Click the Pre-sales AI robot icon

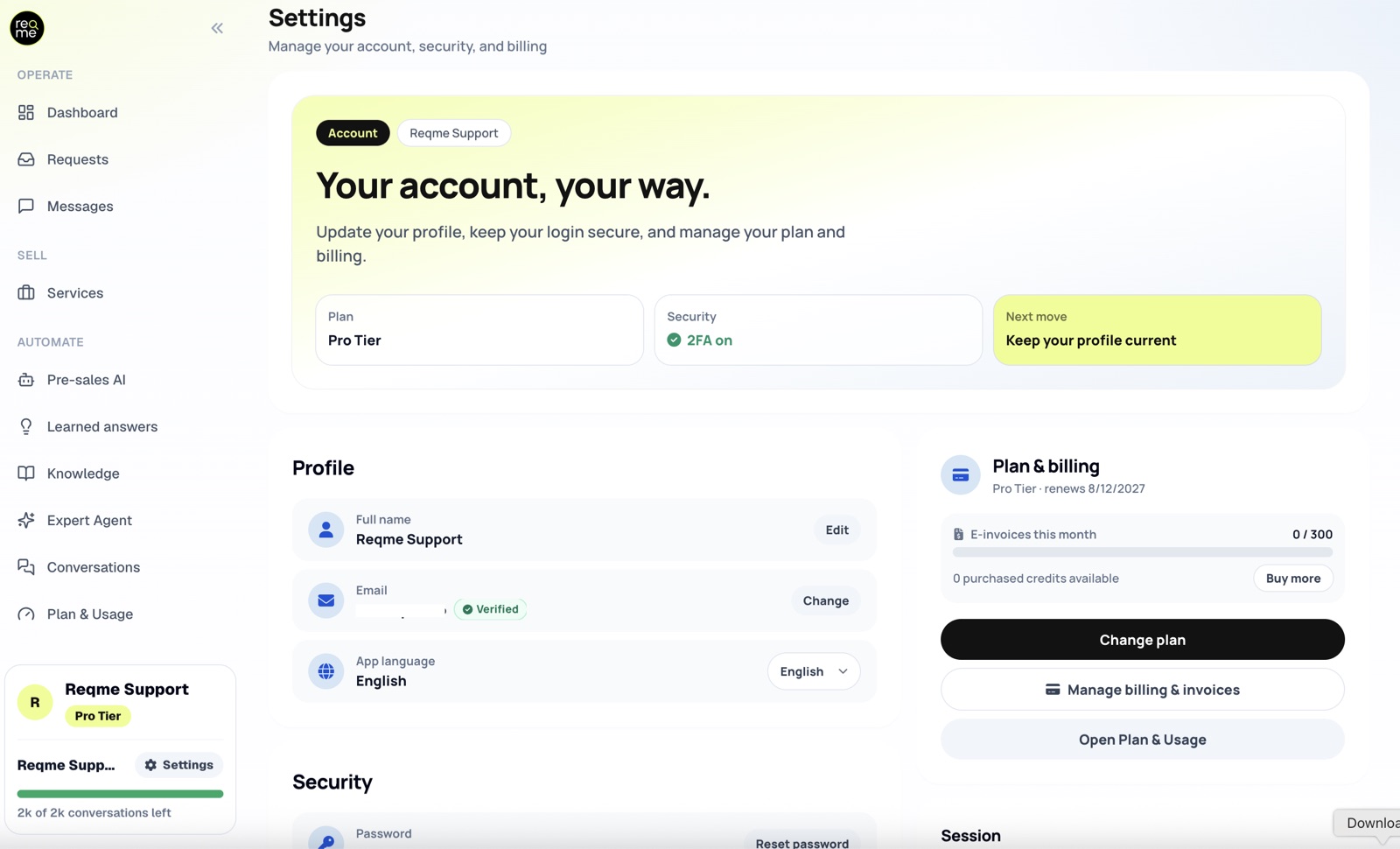(x=26, y=379)
